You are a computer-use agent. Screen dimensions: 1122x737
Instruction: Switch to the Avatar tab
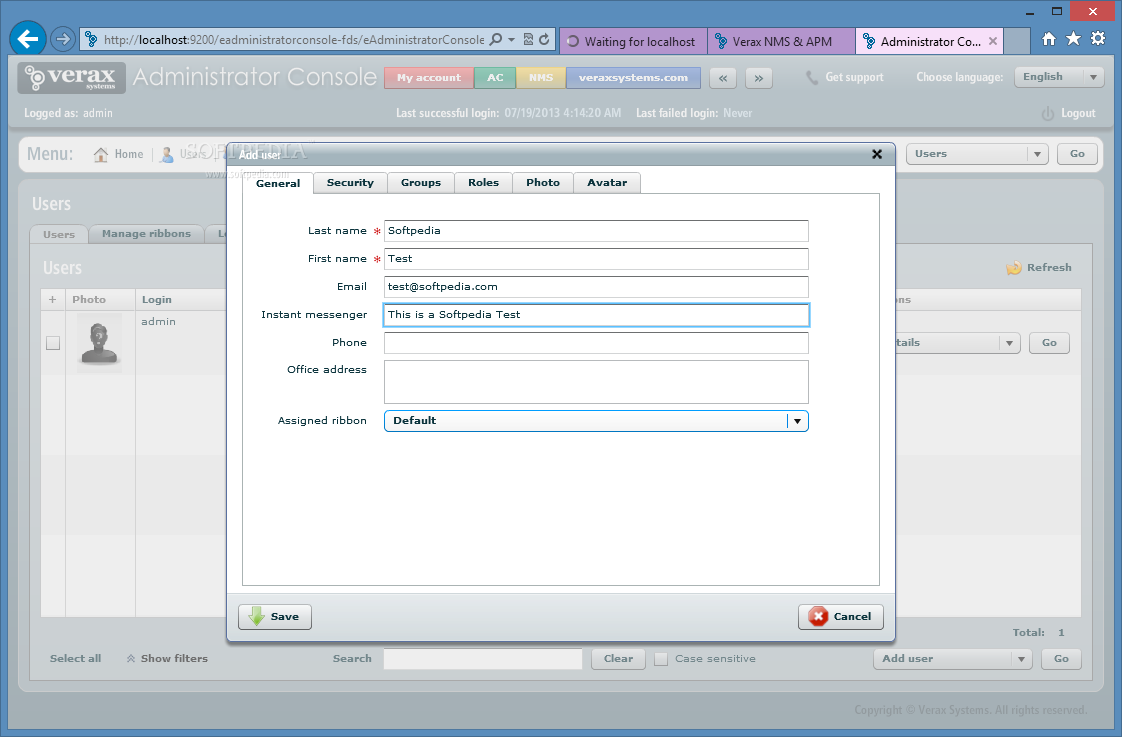[607, 183]
